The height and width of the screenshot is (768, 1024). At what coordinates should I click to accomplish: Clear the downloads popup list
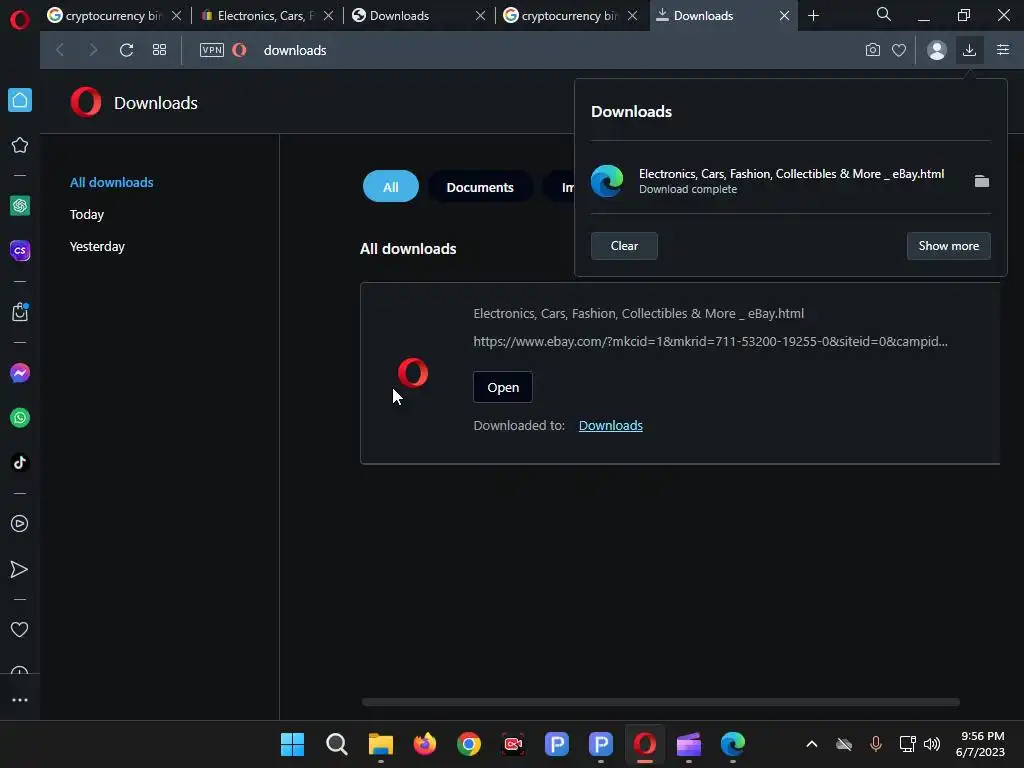click(x=624, y=246)
